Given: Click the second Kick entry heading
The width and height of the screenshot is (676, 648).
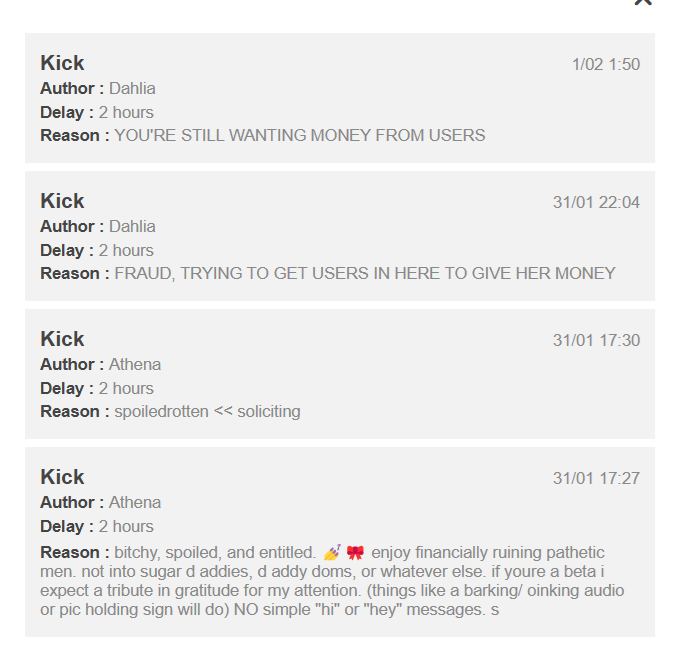Looking at the screenshot, I should click(x=62, y=201).
